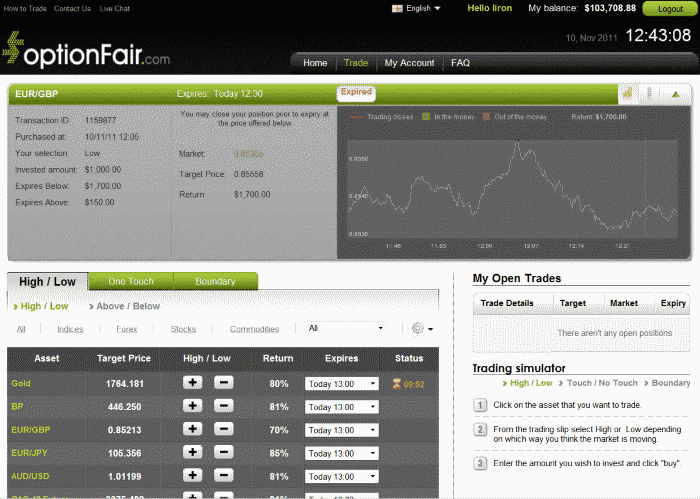700x499 pixels.
Task: Click the Logout button
Action: (x=670, y=8)
